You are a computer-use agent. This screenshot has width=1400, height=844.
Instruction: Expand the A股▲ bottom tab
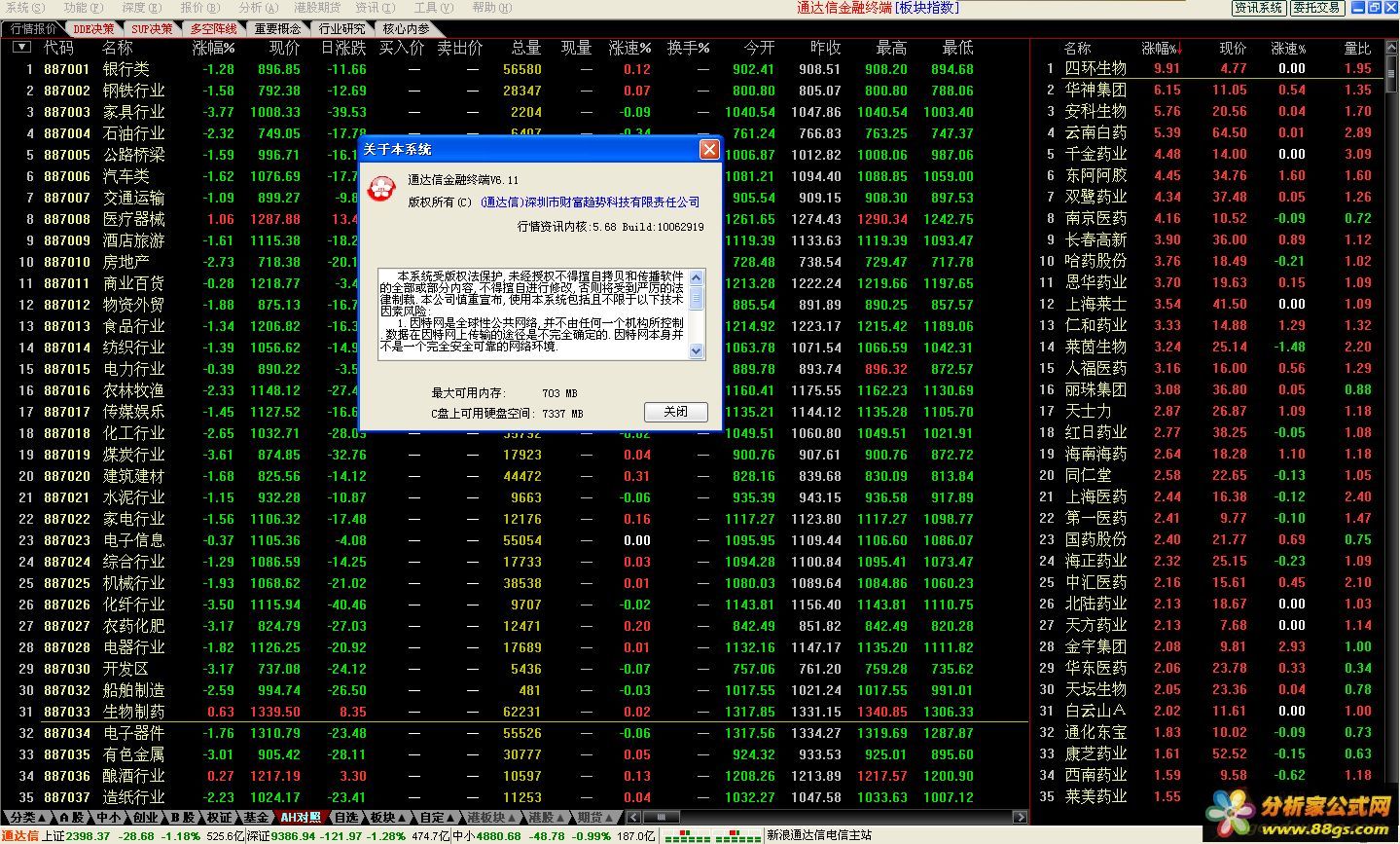coord(71,818)
